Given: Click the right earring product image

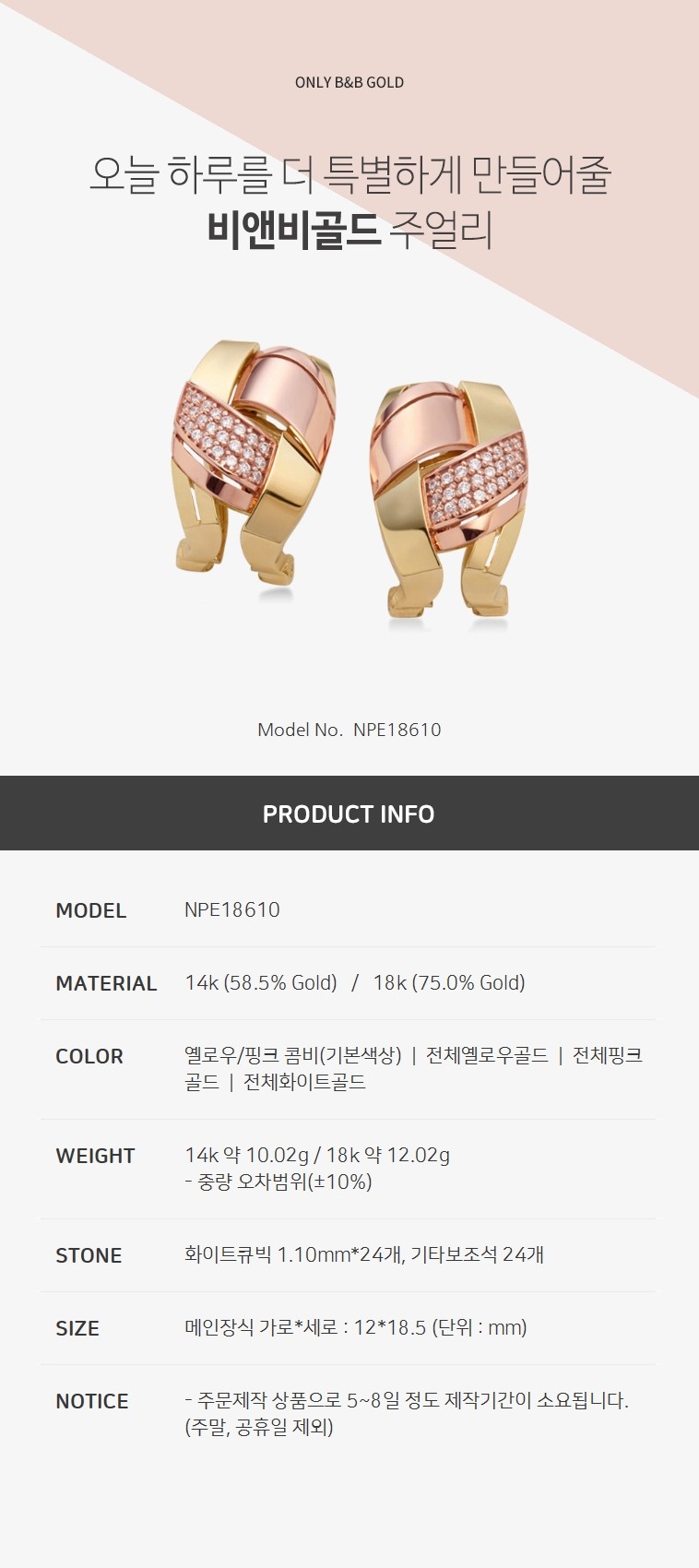Looking at the screenshot, I should (x=448, y=501).
